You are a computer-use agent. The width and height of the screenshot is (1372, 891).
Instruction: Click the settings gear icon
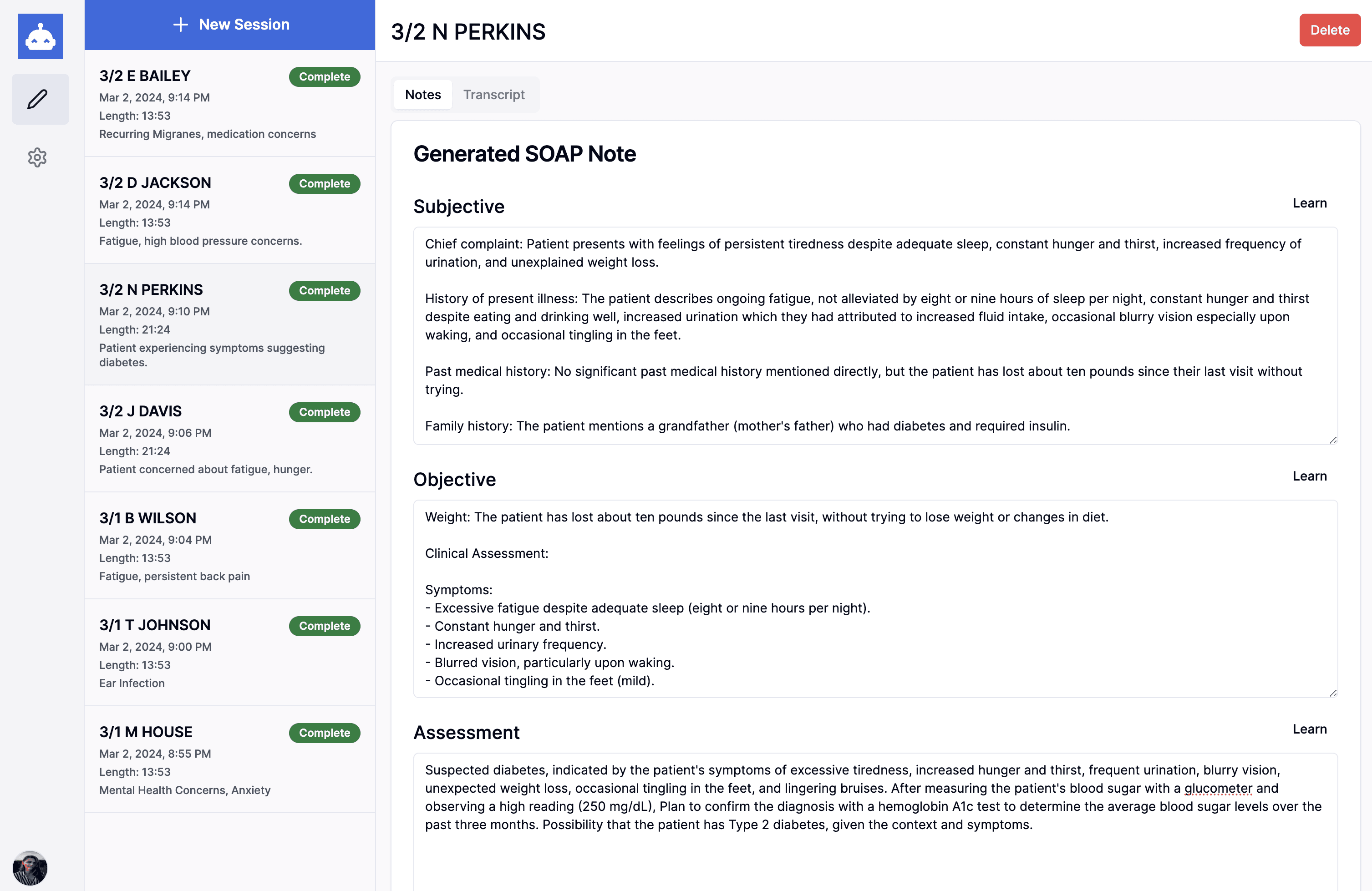[x=37, y=157]
